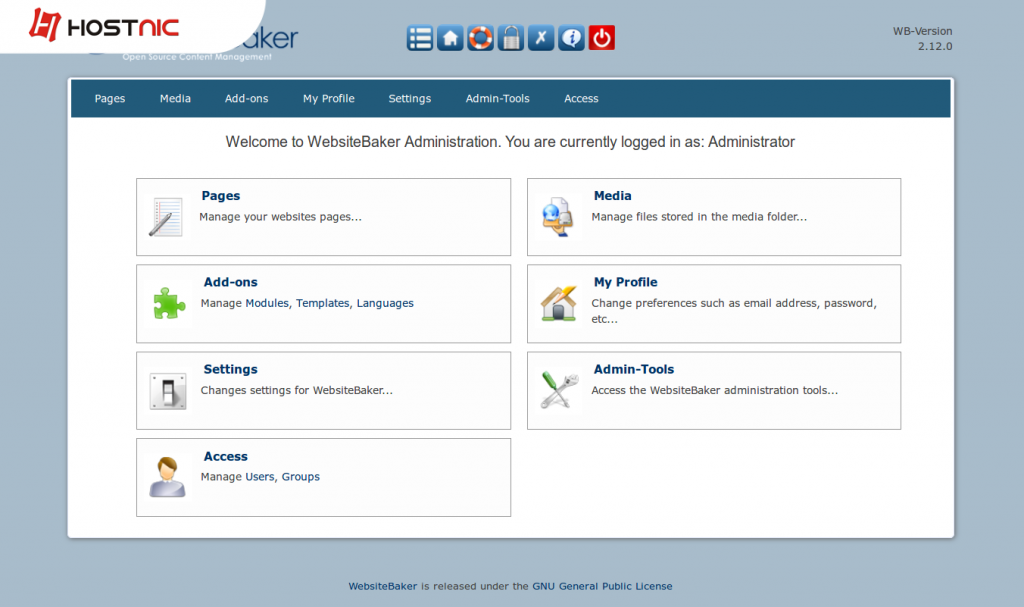Viewport: 1024px width, 607px height.
Task: Go to My Profile in the navigation bar
Action: 328,99
